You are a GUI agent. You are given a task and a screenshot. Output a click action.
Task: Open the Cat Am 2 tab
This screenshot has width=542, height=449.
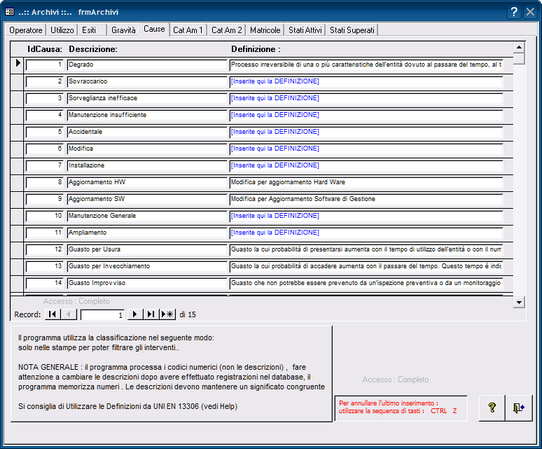point(227,30)
